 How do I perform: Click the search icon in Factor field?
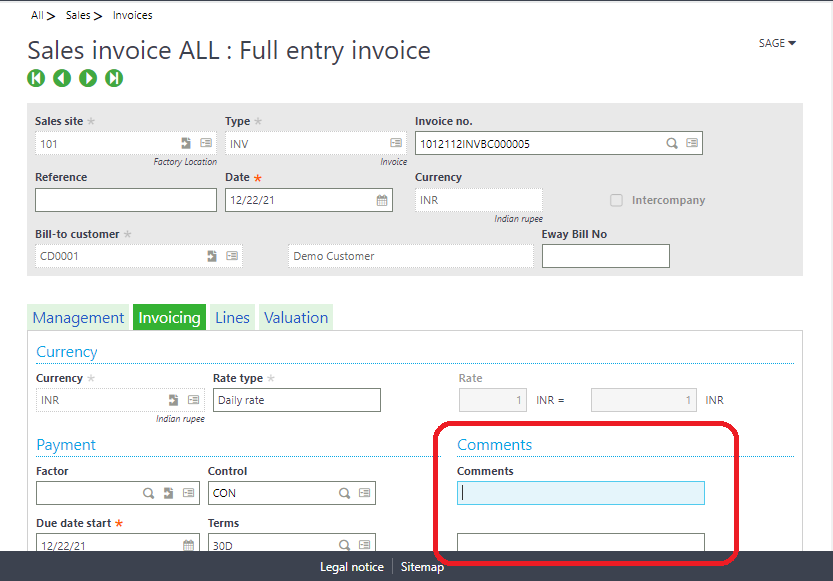[x=148, y=493]
